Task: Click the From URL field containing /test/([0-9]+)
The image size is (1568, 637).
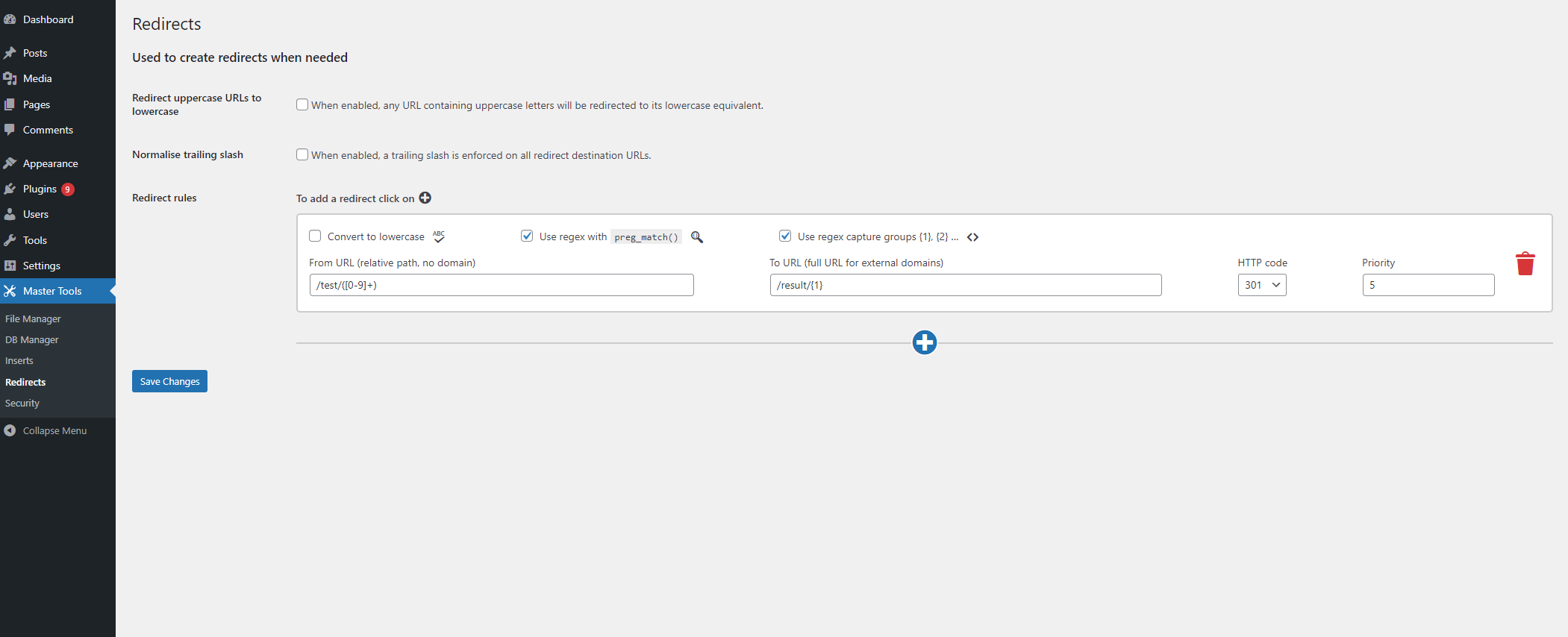Action: (502, 285)
